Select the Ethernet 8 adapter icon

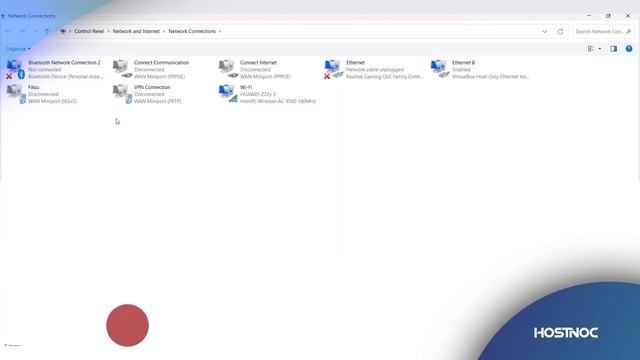click(x=440, y=69)
